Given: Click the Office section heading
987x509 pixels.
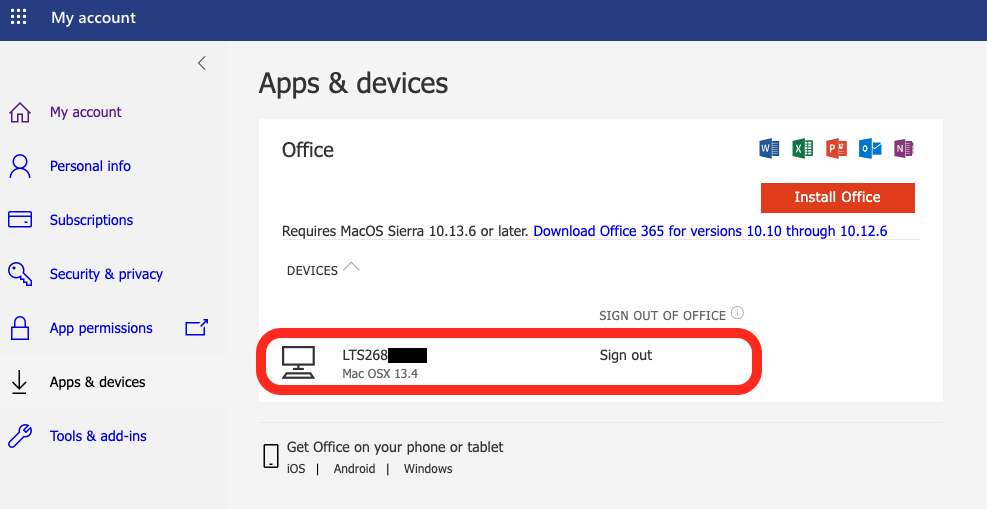Looking at the screenshot, I should 308,150.
